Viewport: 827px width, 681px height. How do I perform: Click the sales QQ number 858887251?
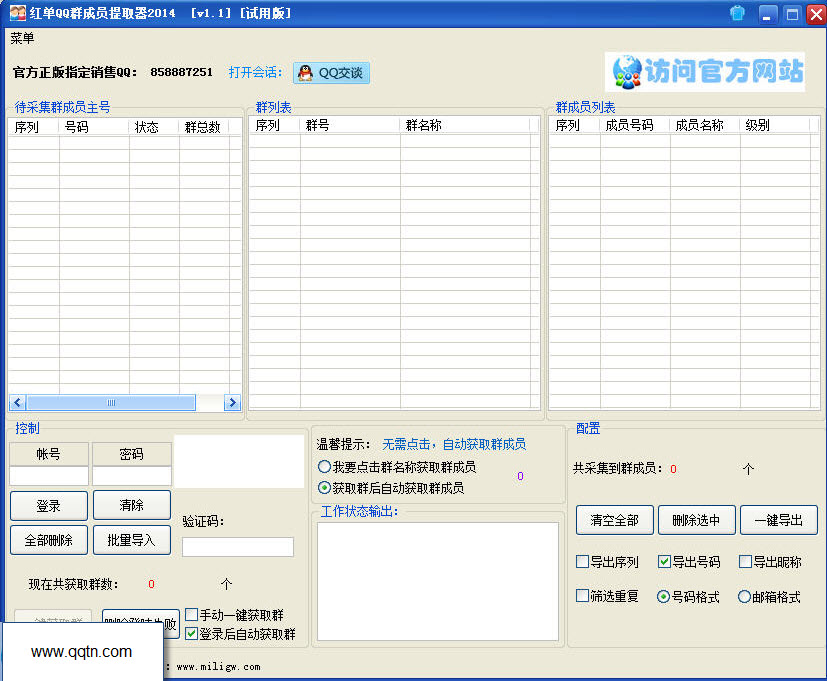click(181, 72)
